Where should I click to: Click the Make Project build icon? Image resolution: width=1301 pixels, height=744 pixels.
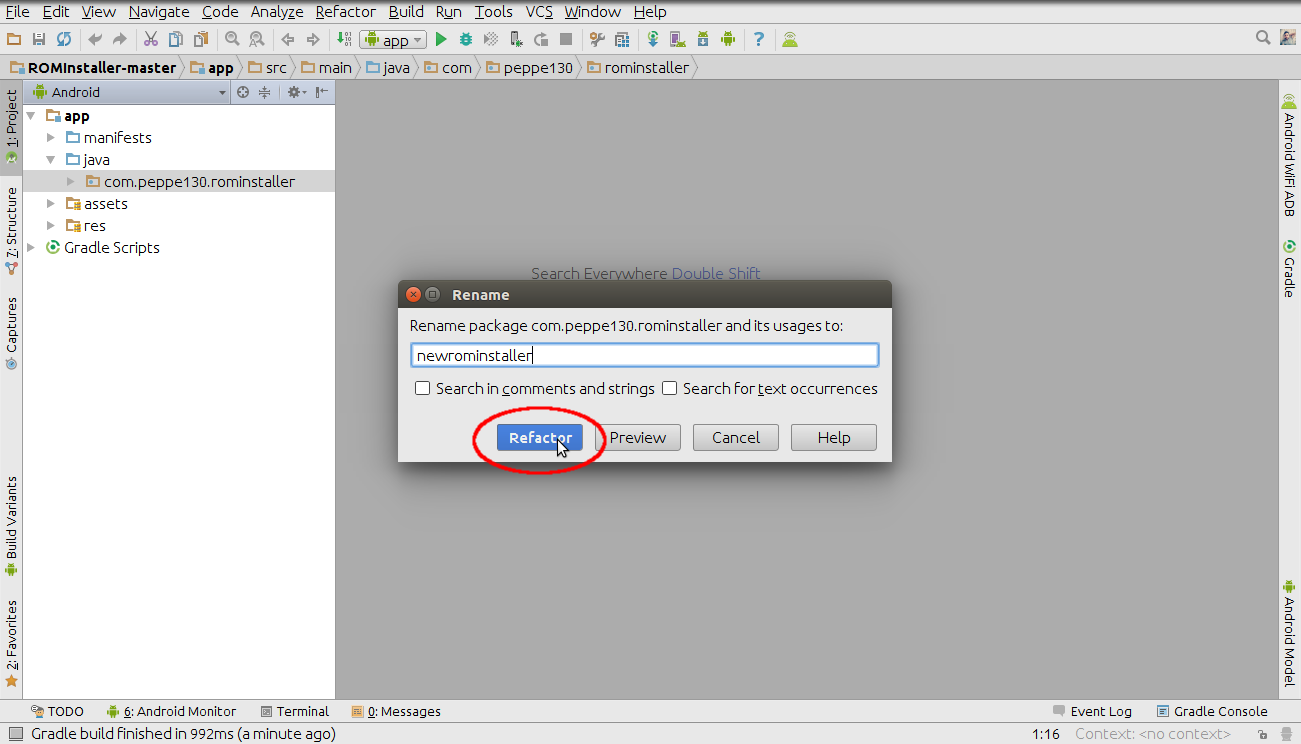tap(344, 39)
